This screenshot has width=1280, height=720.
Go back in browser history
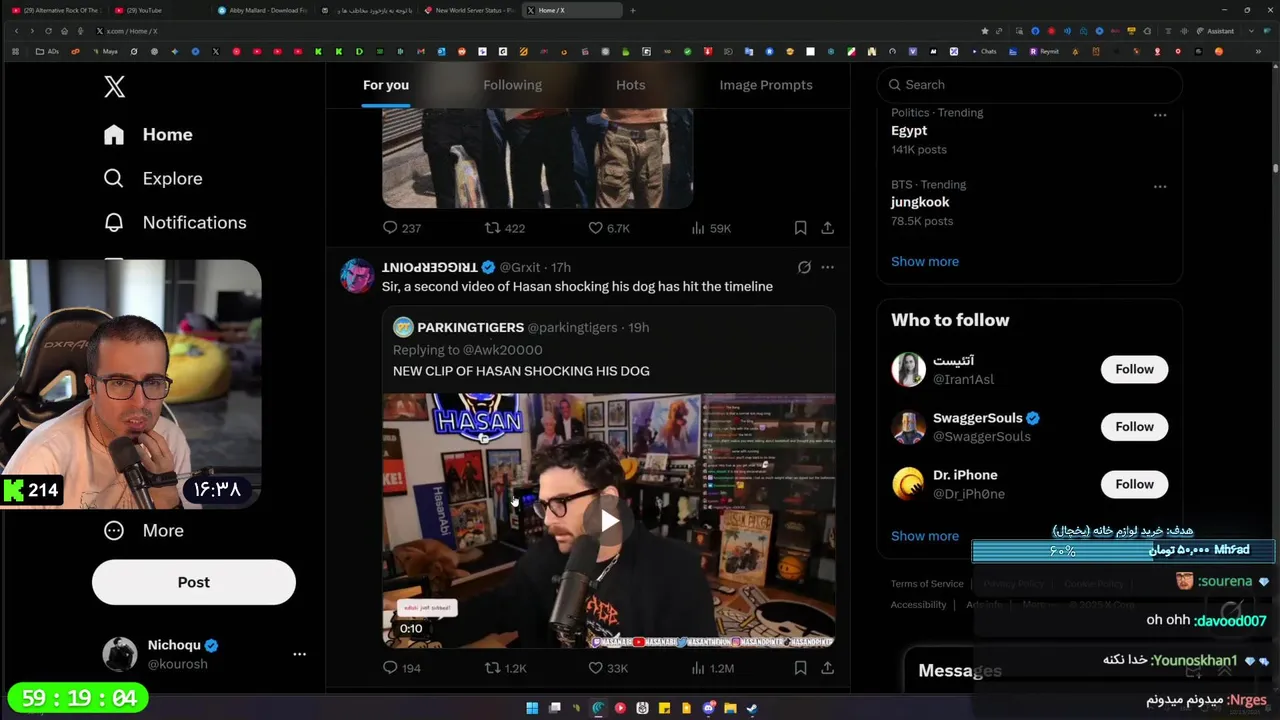pos(16,31)
